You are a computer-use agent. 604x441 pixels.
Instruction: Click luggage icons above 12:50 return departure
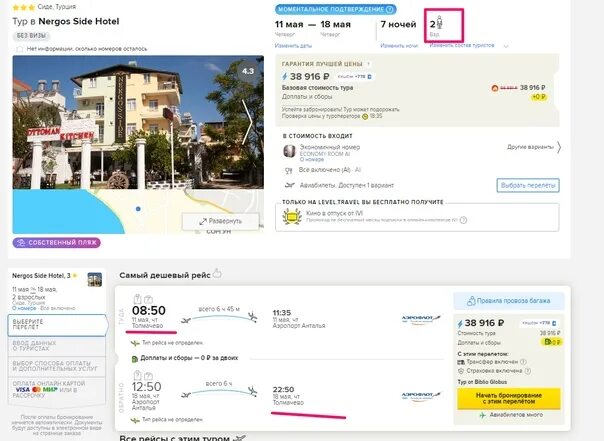tap(143, 375)
